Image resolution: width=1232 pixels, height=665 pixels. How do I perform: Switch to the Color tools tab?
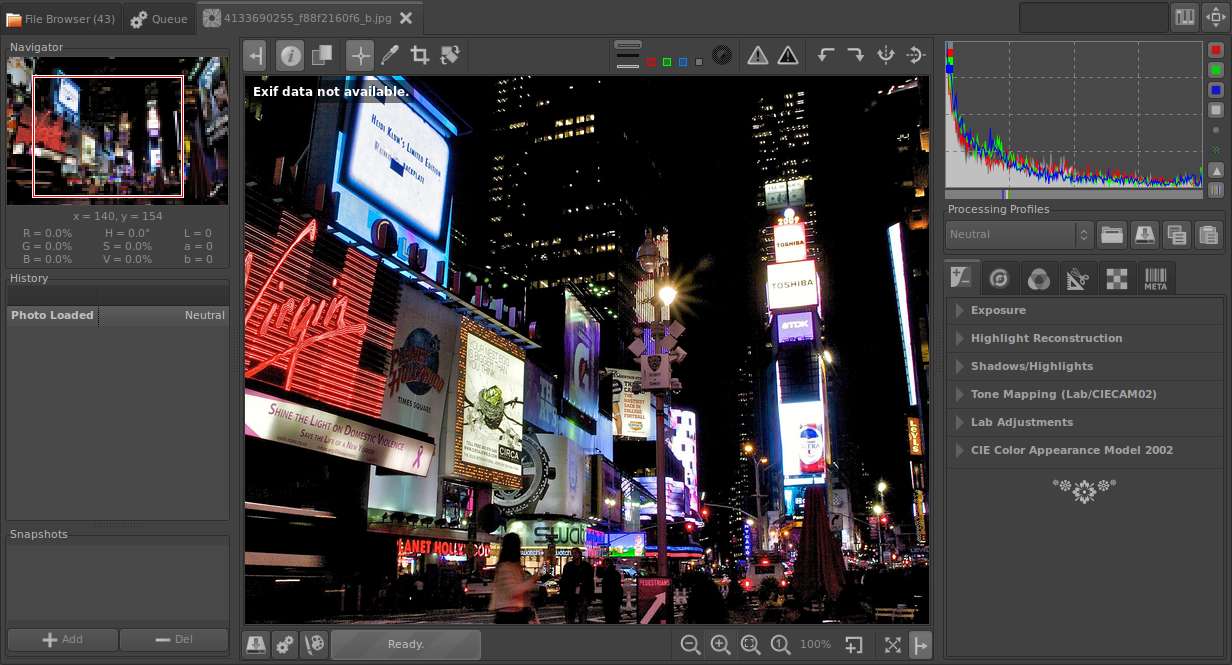tap(1038, 278)
